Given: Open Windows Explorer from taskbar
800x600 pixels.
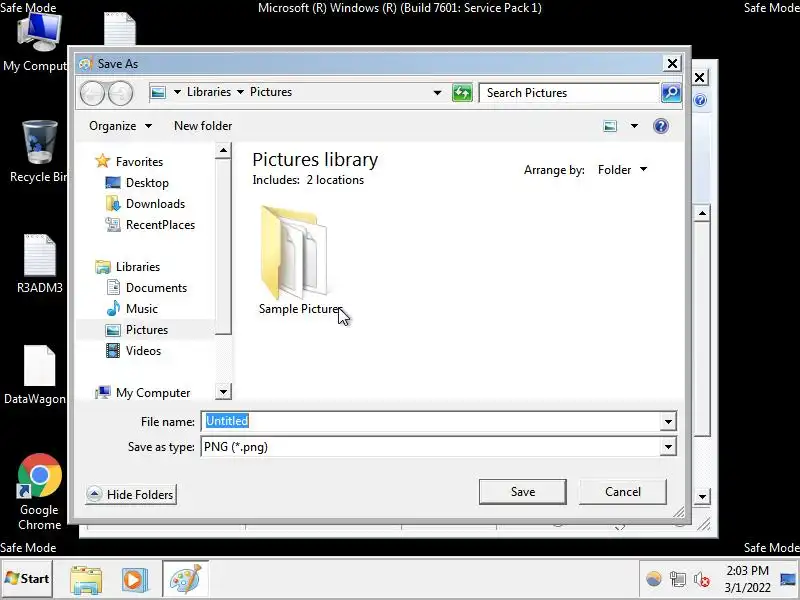Looking at the screenshot, I should tap(86, 580).
